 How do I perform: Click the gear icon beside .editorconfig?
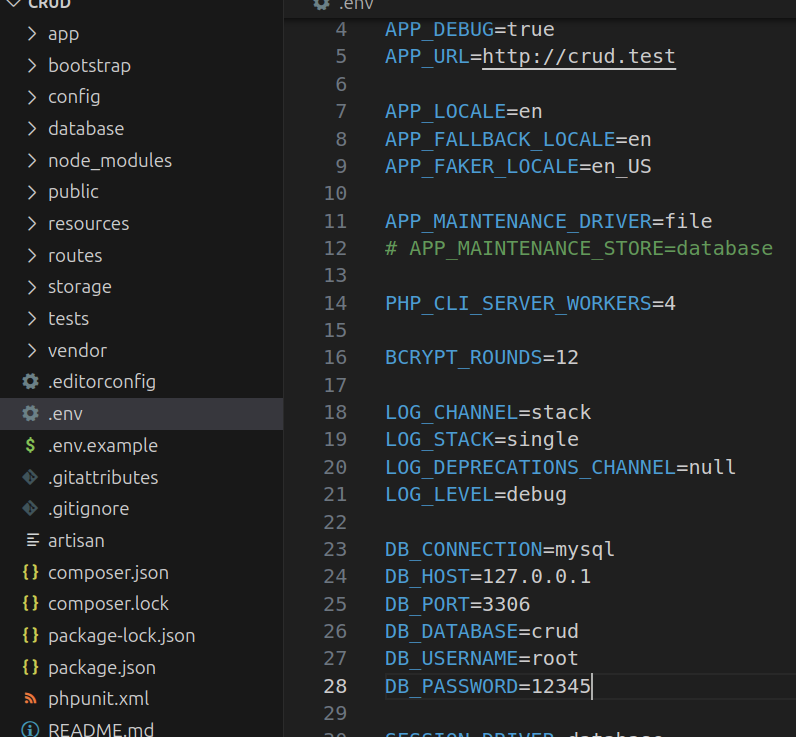[x=31, y=382]
